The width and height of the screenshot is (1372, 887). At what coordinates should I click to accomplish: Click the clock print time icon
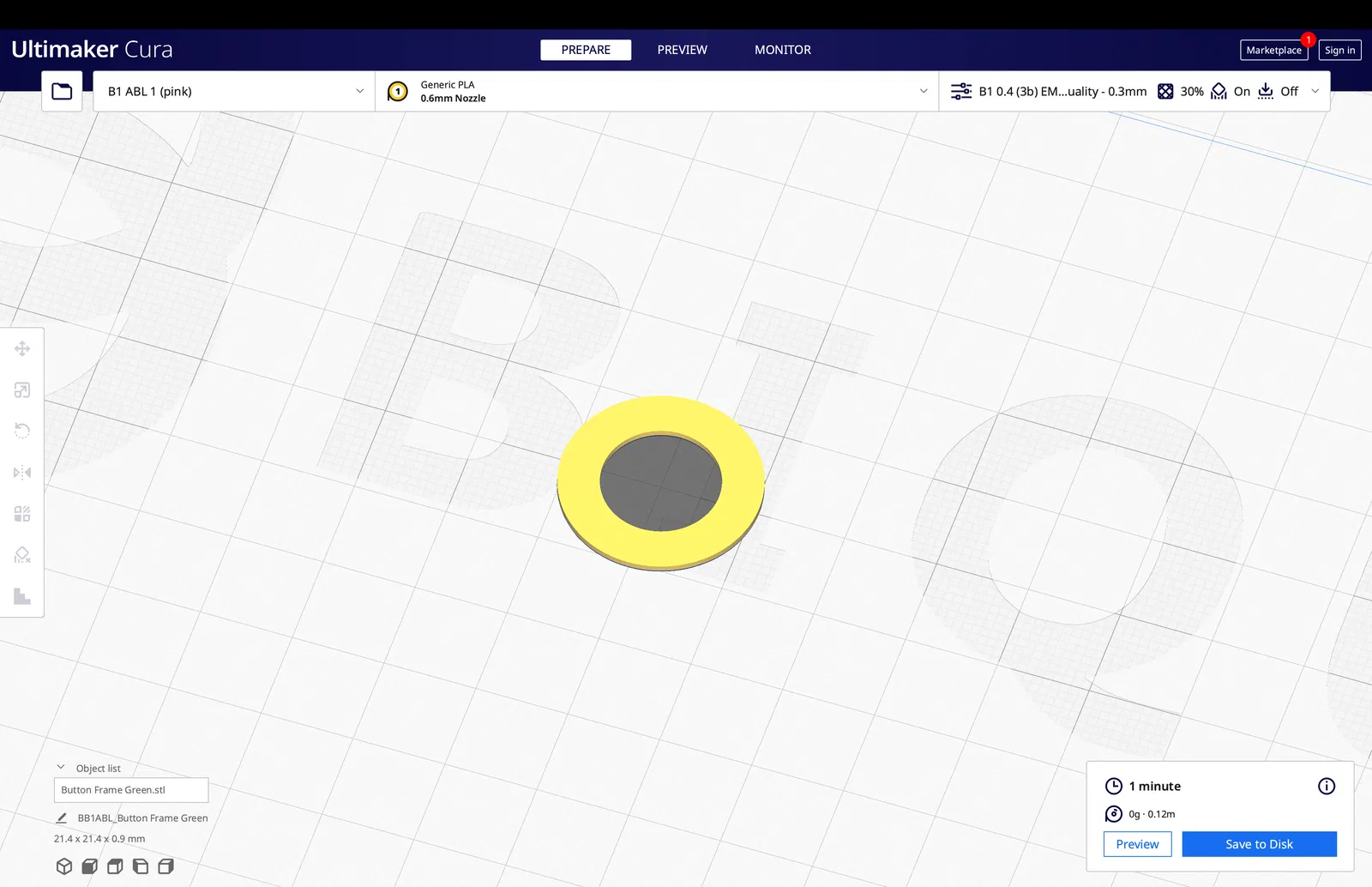pyautogui.click(x=1114, y=786)
